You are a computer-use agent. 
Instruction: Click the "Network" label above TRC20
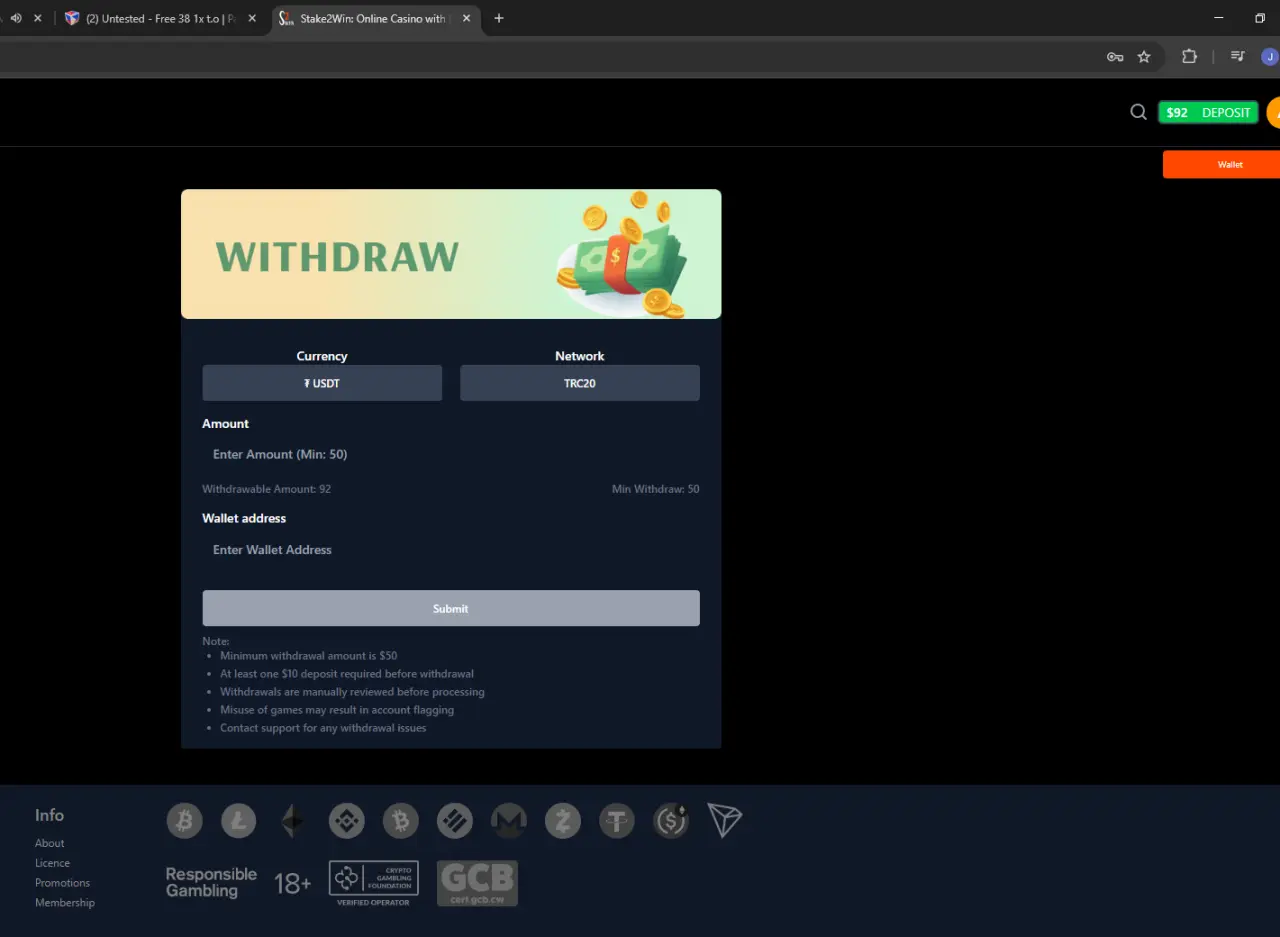pyautogui.click(x=580, y=356)
